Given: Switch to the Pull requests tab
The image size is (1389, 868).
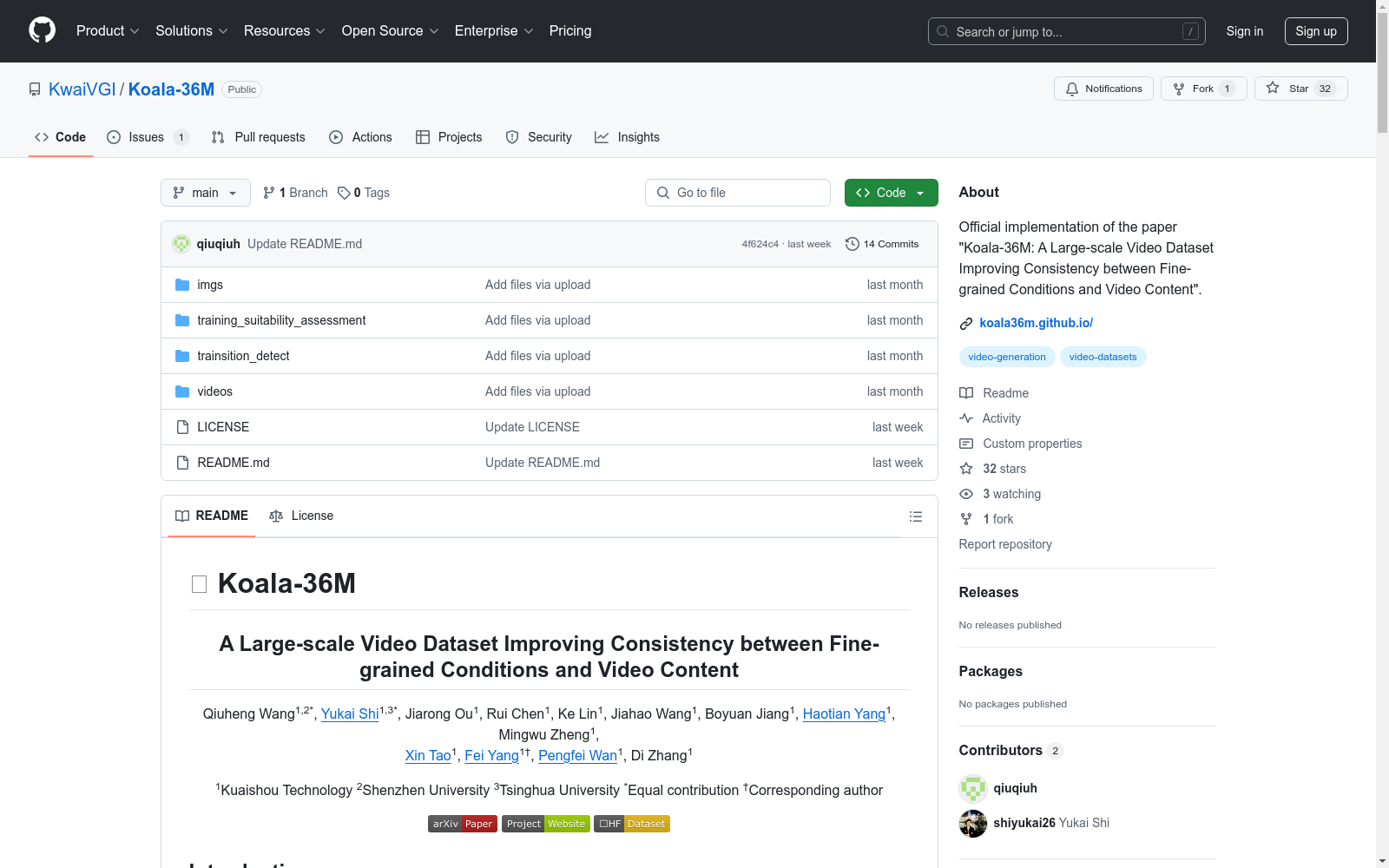Looking at the screenshot, I should pos(259,137).
